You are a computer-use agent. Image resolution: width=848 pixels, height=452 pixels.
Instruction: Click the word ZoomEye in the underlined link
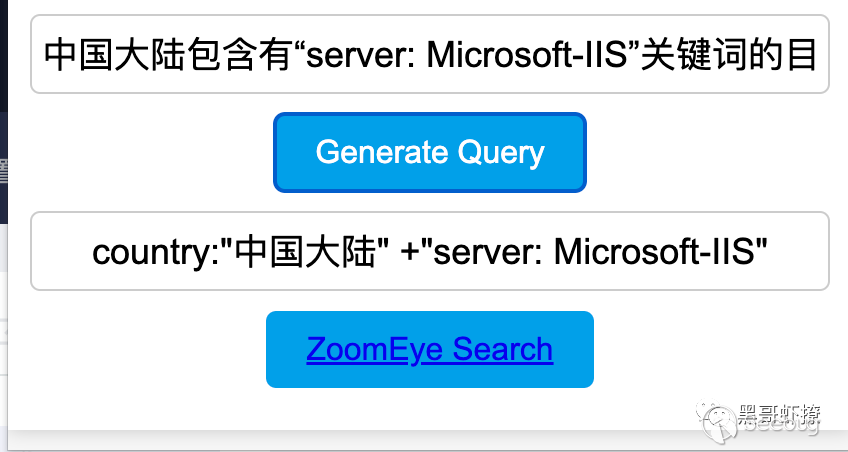374,349
